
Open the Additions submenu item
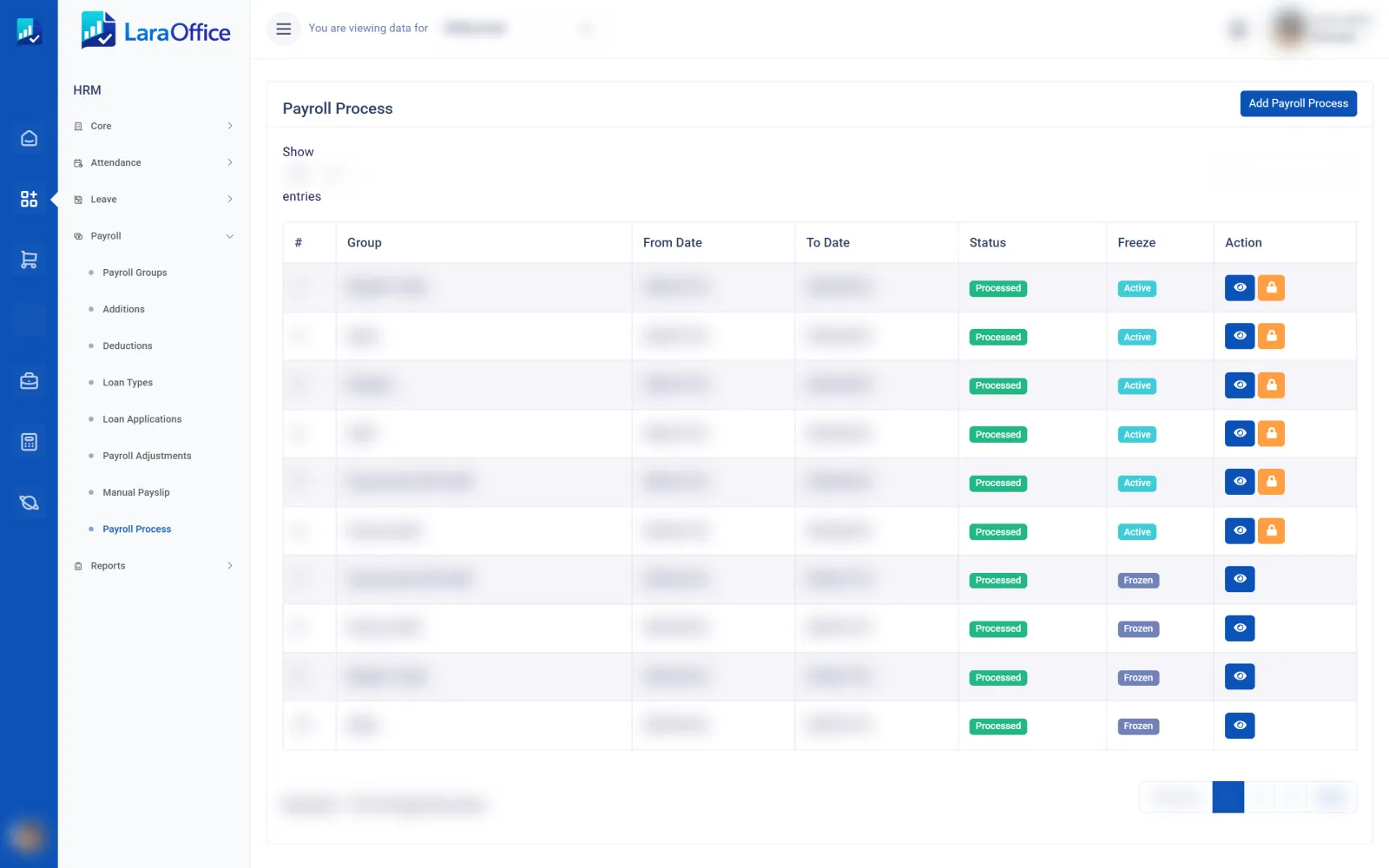pos(123,309)
